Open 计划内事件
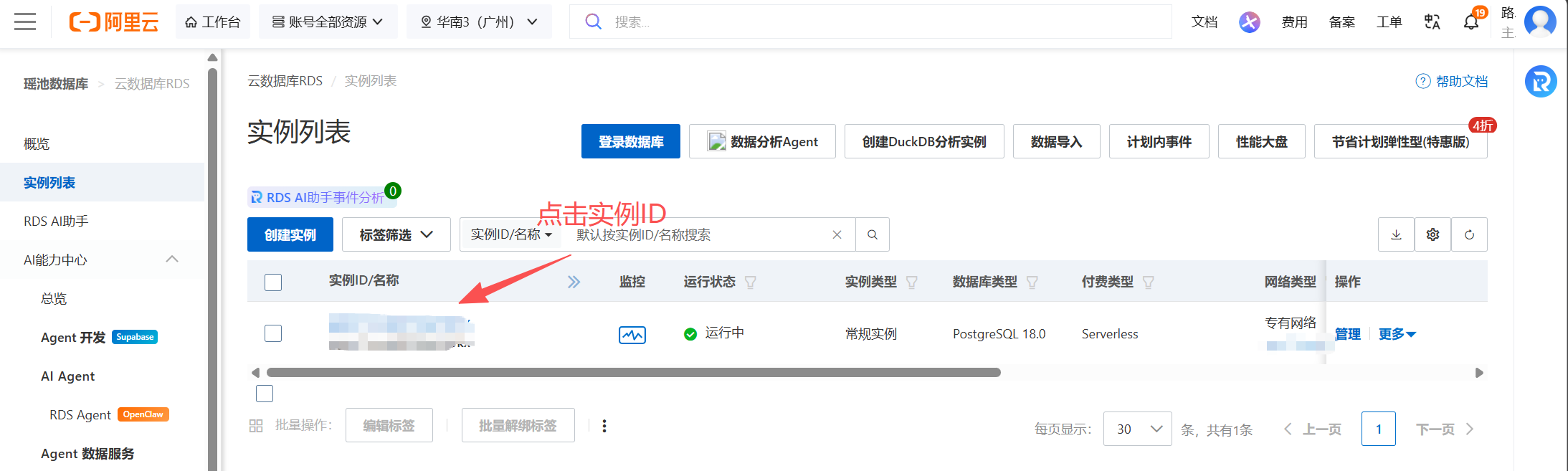The image size is (1568, 471). (x=1159, y=141)
